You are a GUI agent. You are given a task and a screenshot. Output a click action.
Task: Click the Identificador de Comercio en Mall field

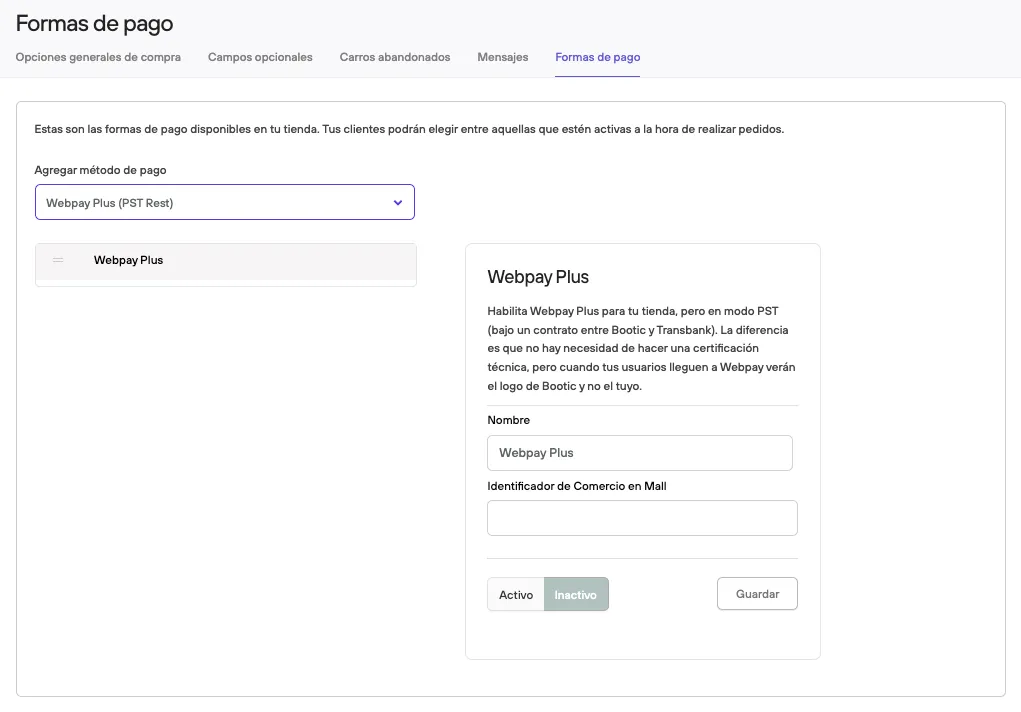point(642,518)
